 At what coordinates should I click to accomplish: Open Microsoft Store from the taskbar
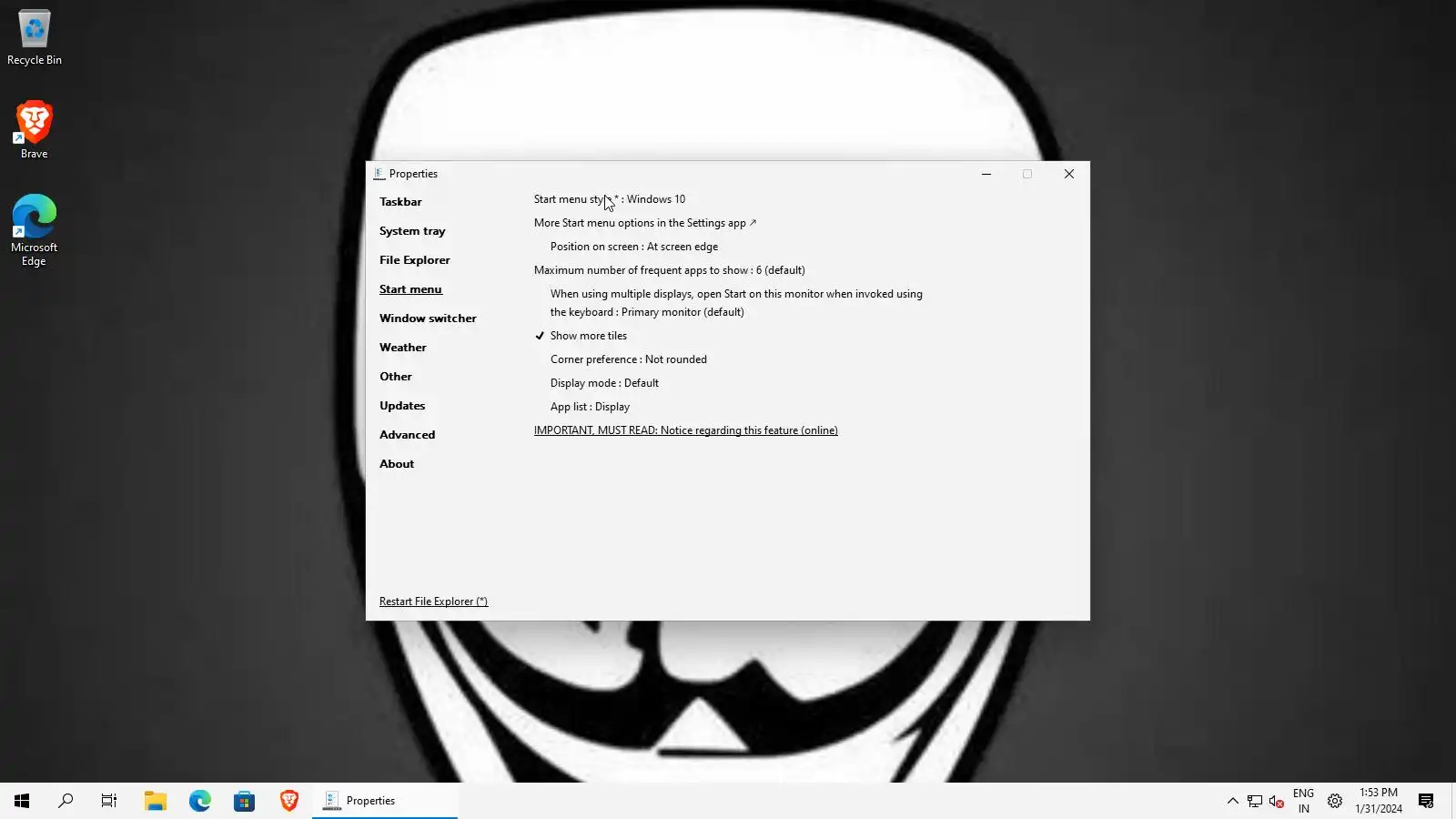pyautogui.click(x=244, y=801)
